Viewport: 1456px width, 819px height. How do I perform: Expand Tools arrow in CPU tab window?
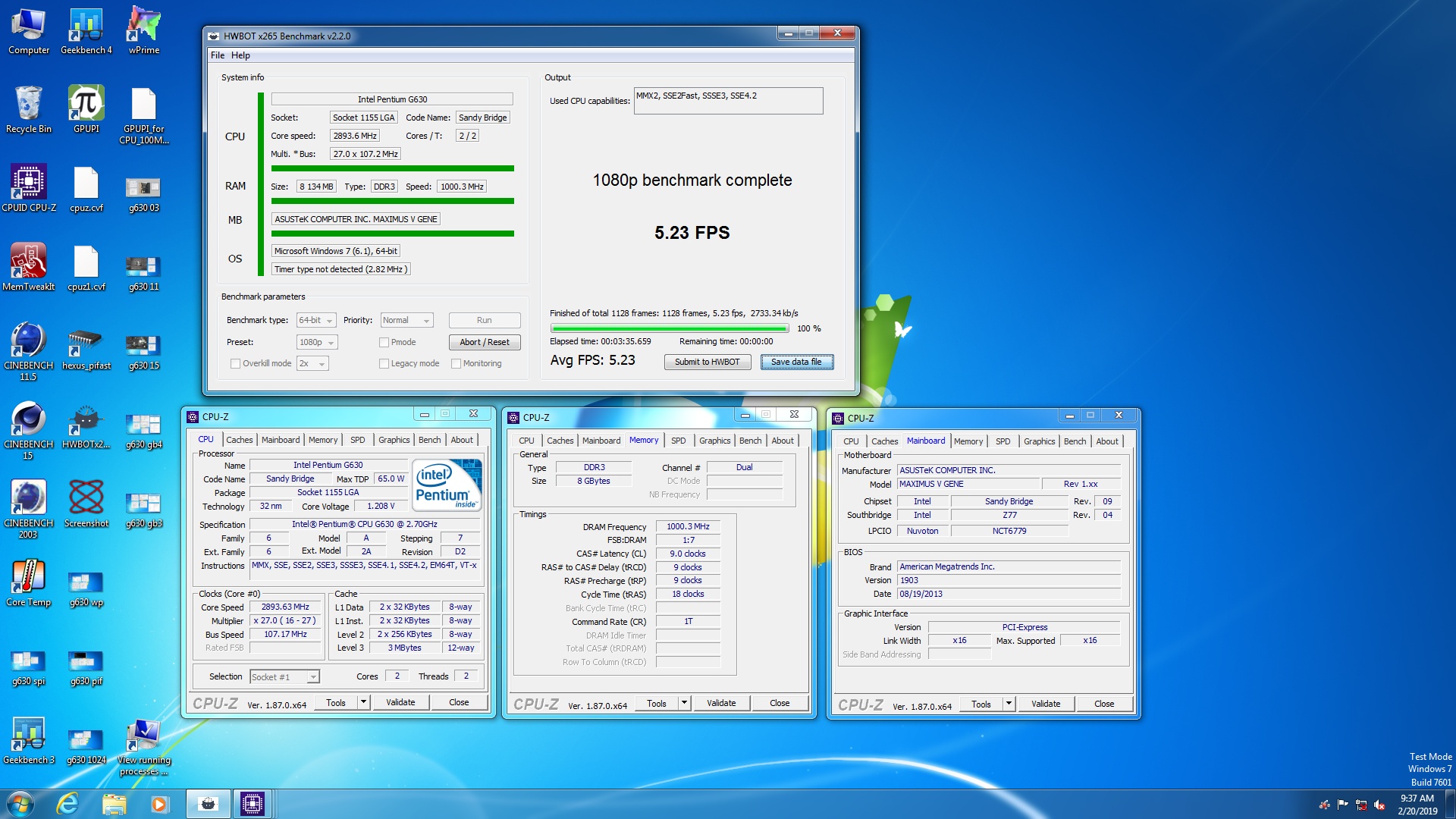coord(363,702)
